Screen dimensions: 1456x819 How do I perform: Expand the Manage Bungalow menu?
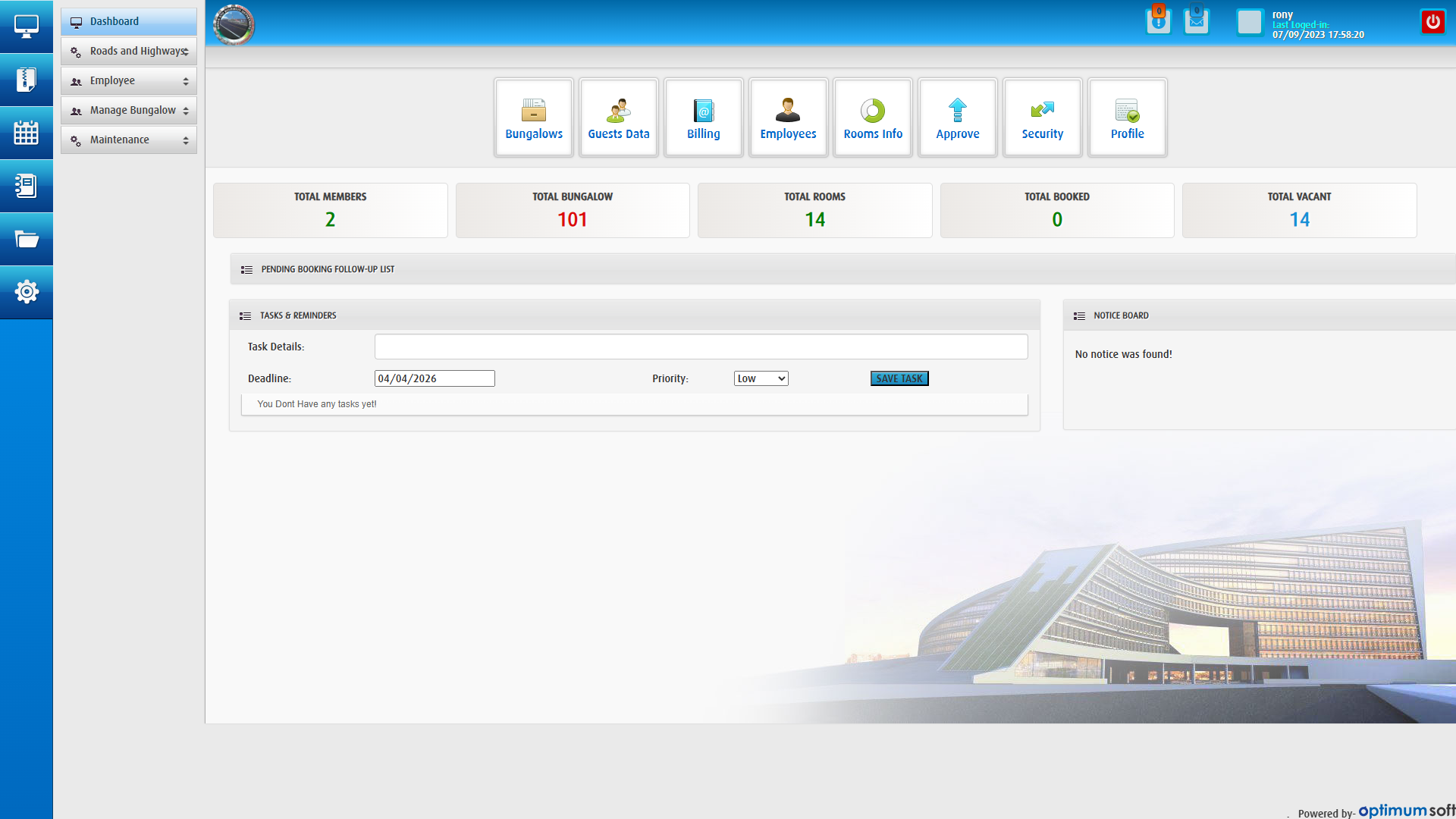pos(129,110)
